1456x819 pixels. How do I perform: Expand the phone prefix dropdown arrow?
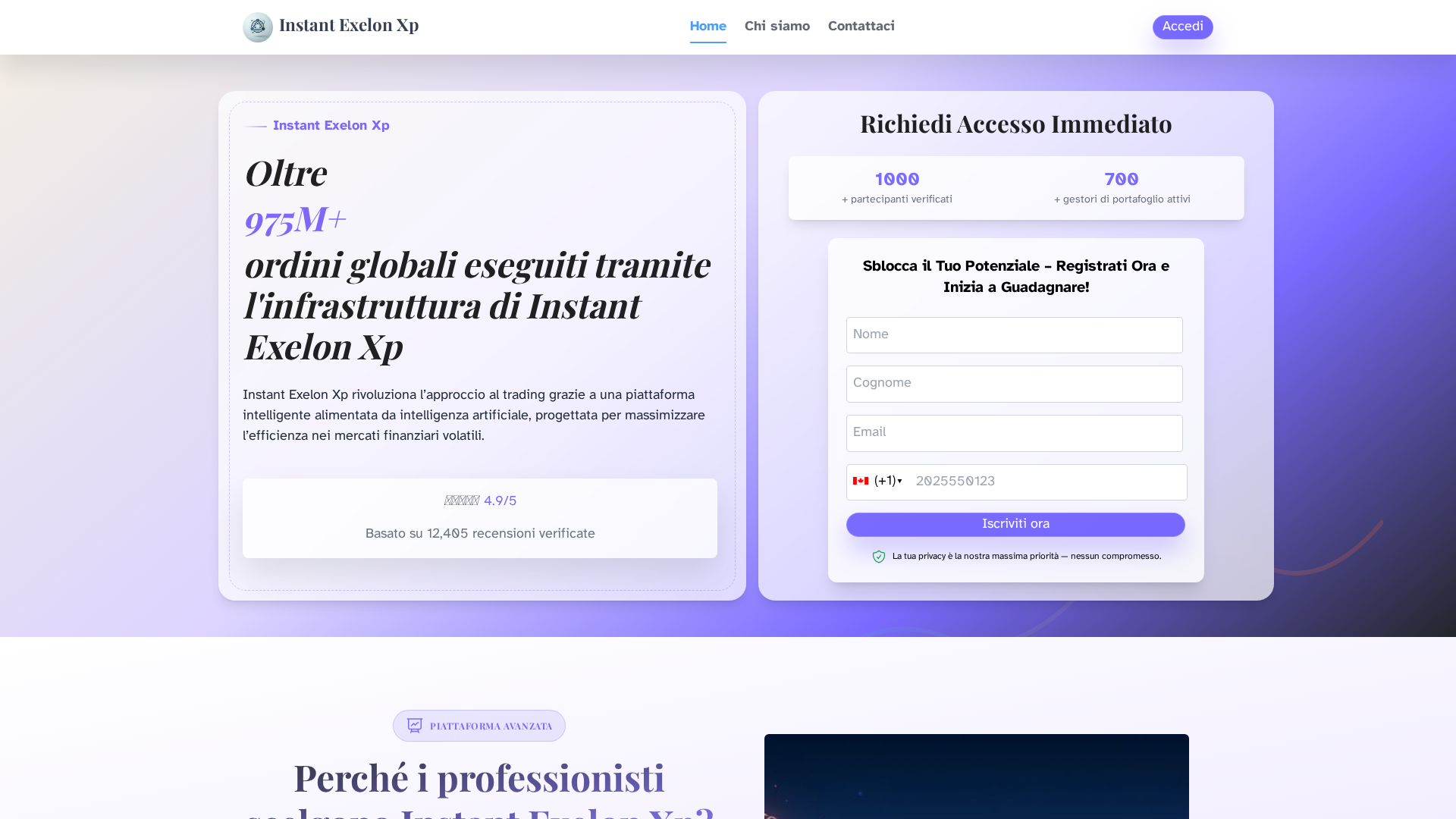tap(900, 482)
